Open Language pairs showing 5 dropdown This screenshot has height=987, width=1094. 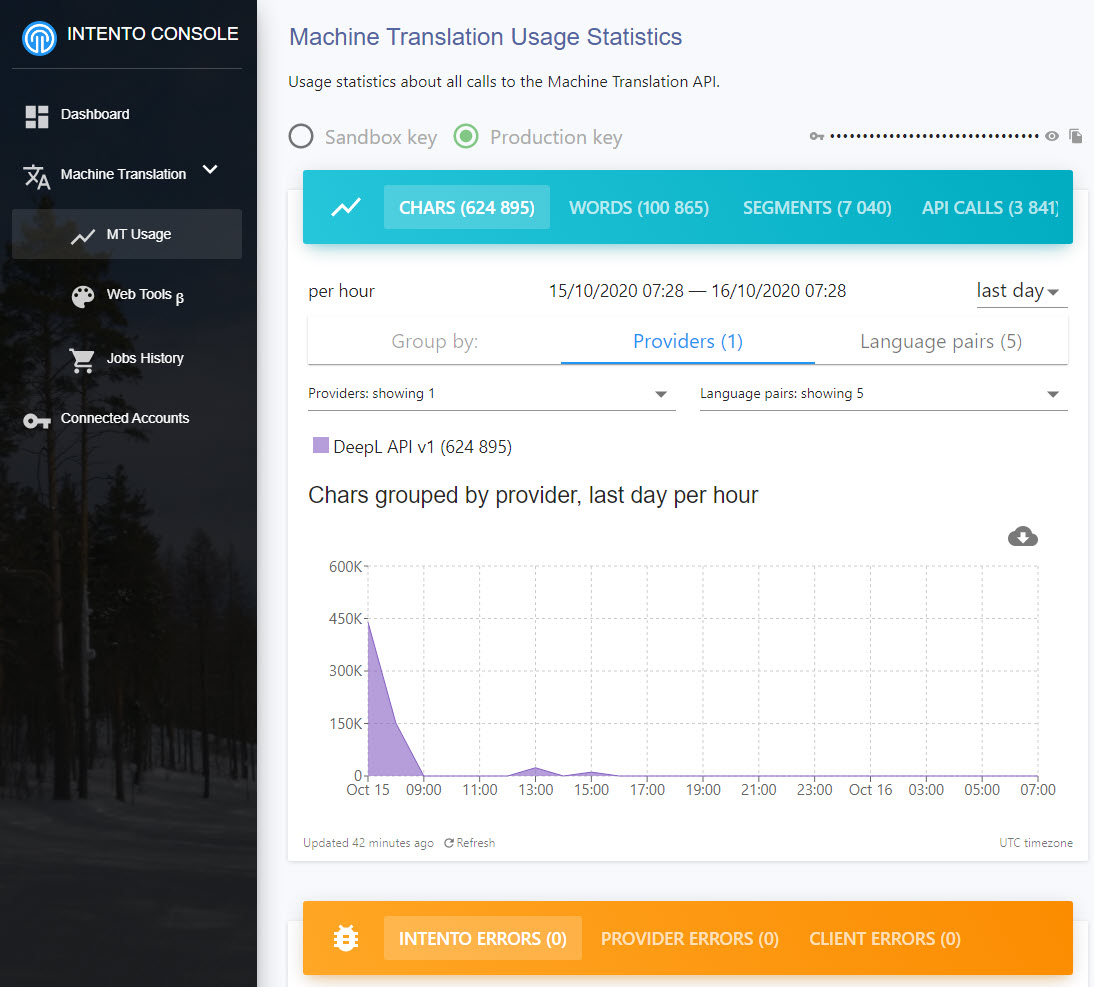point(883,394)
